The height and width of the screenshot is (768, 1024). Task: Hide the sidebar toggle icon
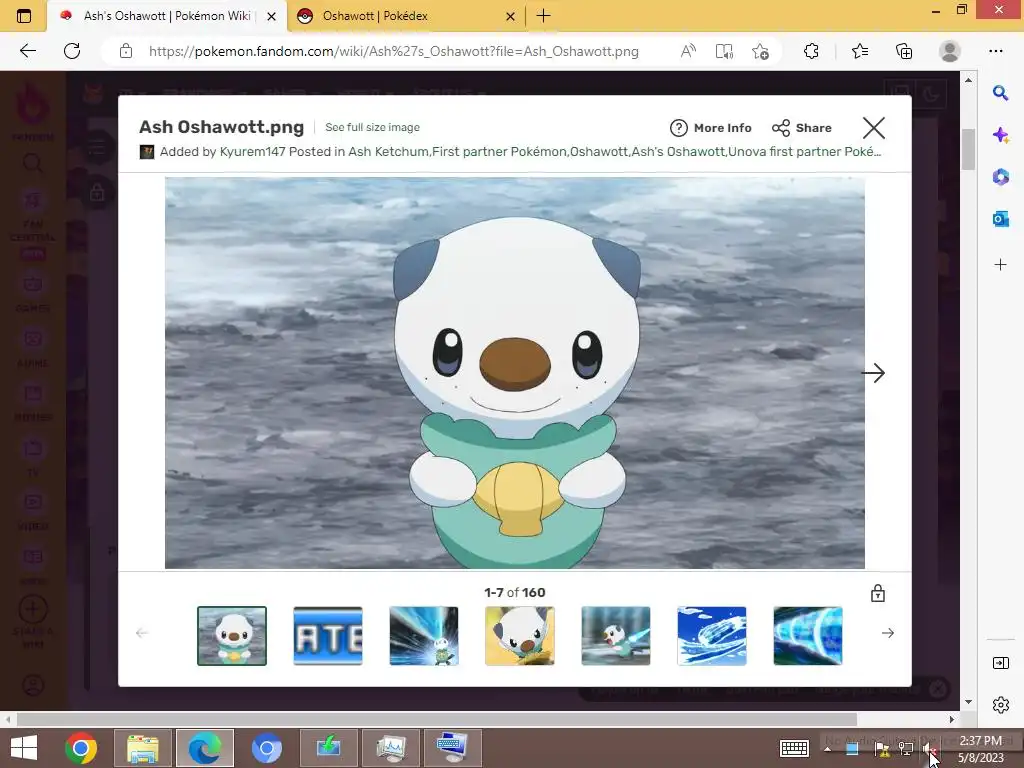pos(1000,664)
